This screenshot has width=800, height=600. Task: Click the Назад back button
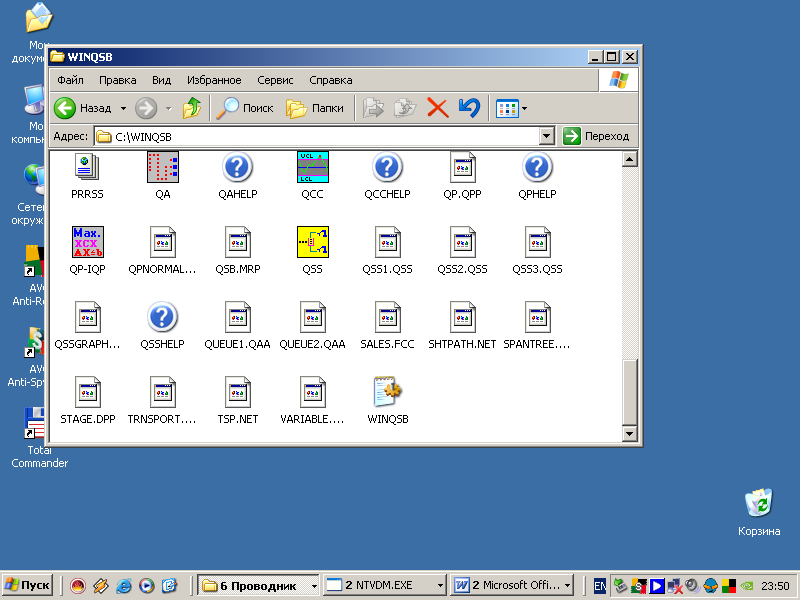coord(83,108)
